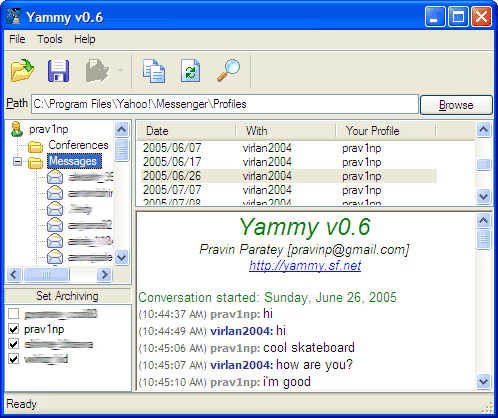Click chat view scroll up arrow
Viewport: 498px width, 418px height.
[x=484, y=220]
